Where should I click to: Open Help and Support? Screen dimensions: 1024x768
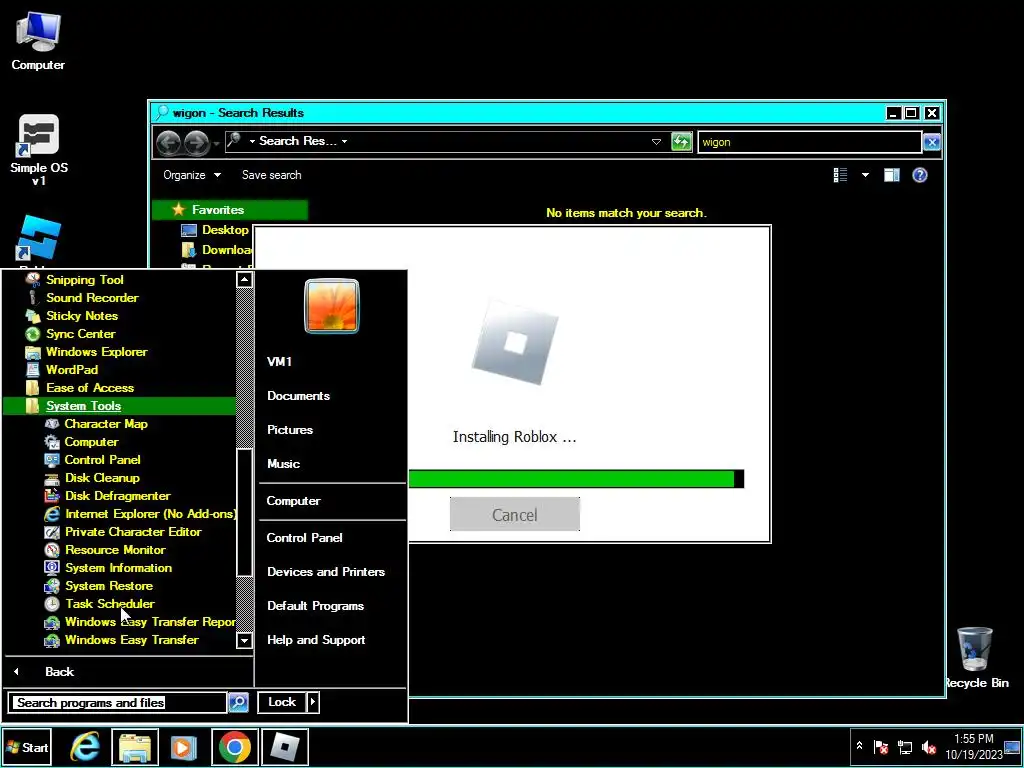316,640
